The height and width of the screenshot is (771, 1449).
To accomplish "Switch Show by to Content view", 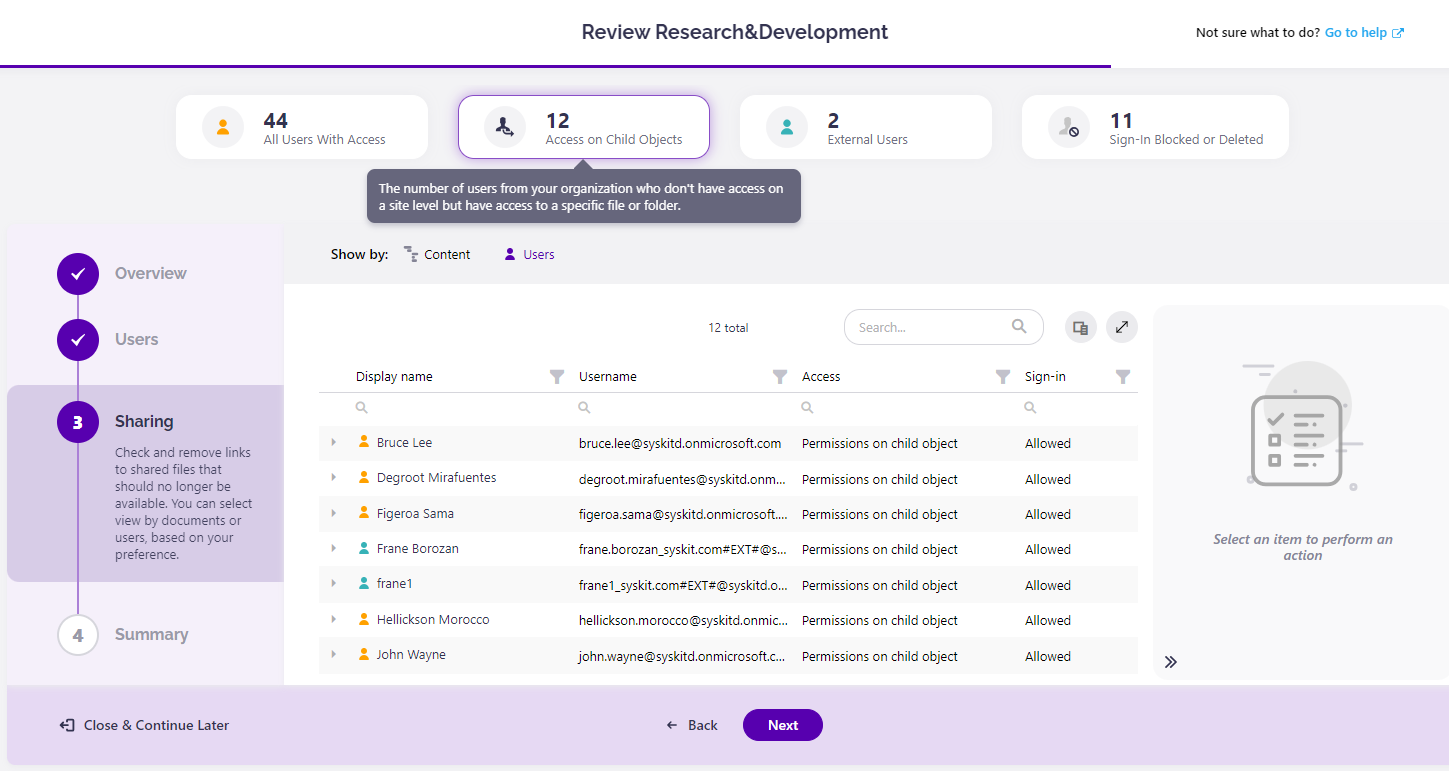I will 437,254.
